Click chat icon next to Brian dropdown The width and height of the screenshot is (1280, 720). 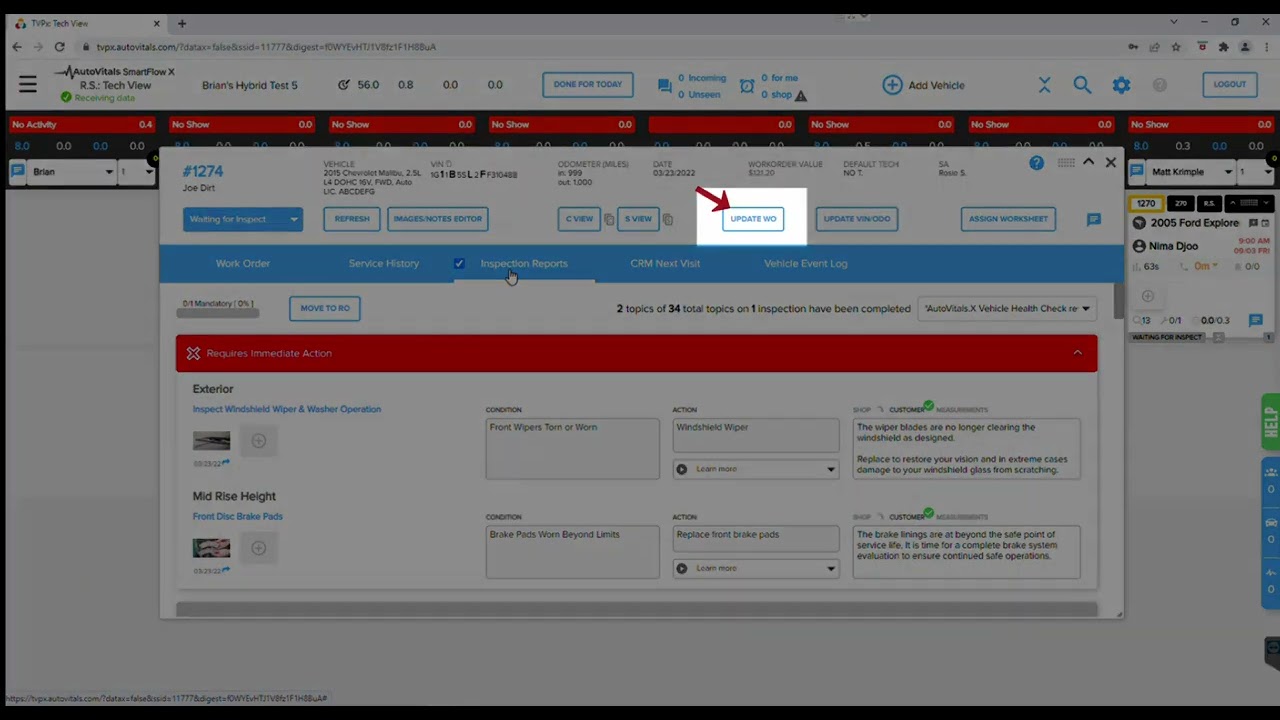pyautogui.click(x=17, y=172)
